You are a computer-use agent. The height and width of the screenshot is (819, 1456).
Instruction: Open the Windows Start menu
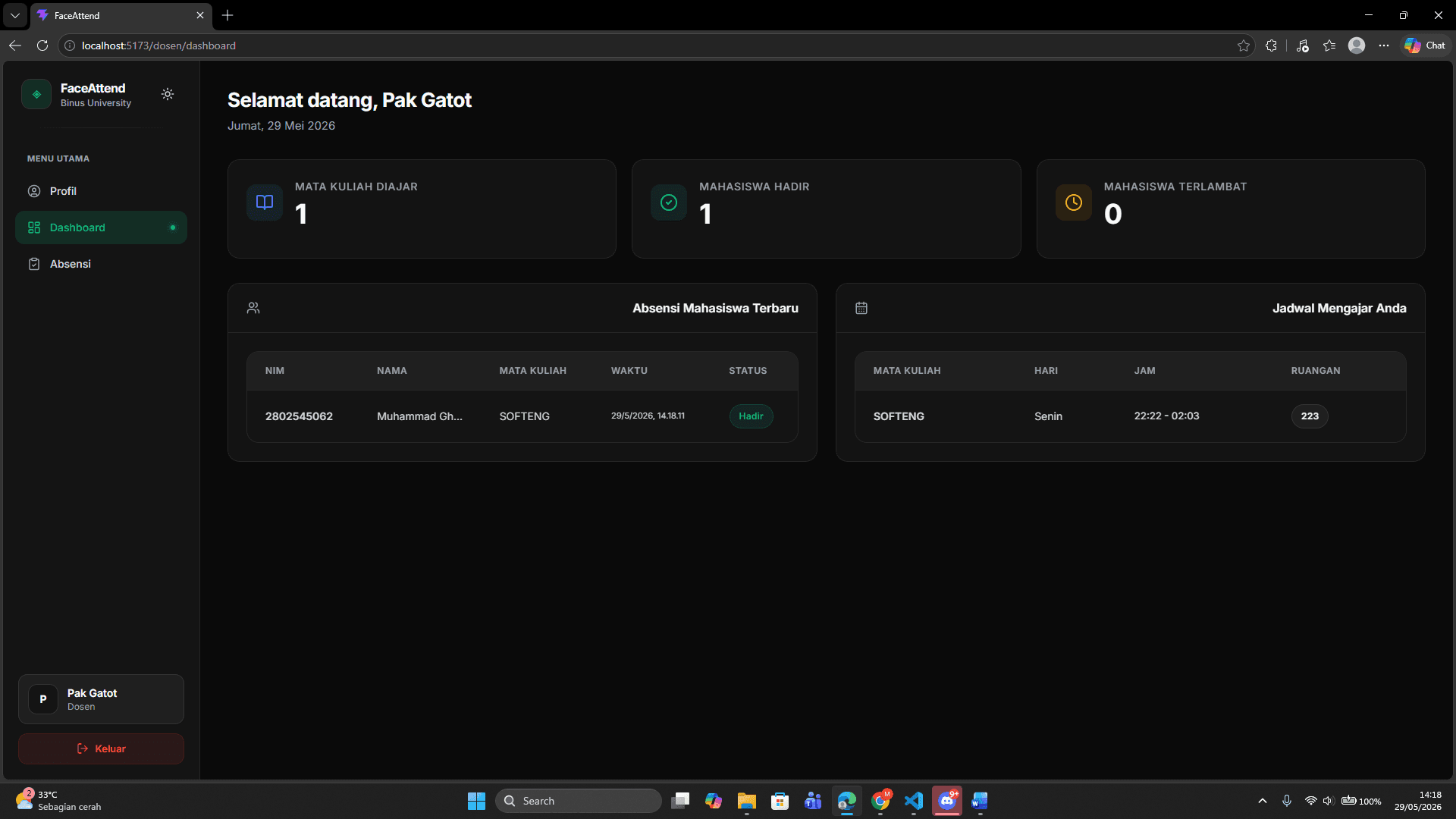(476, 801)
